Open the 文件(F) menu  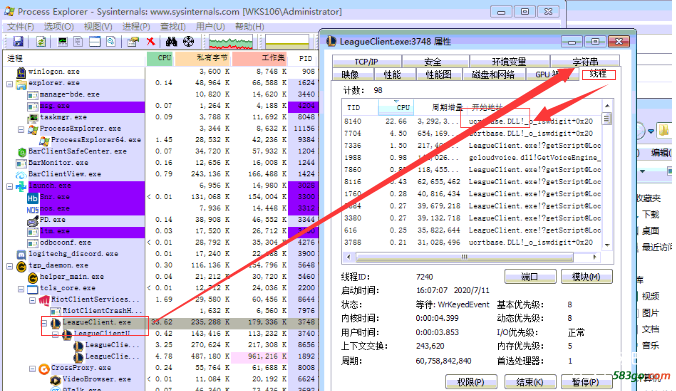(20, 26)
